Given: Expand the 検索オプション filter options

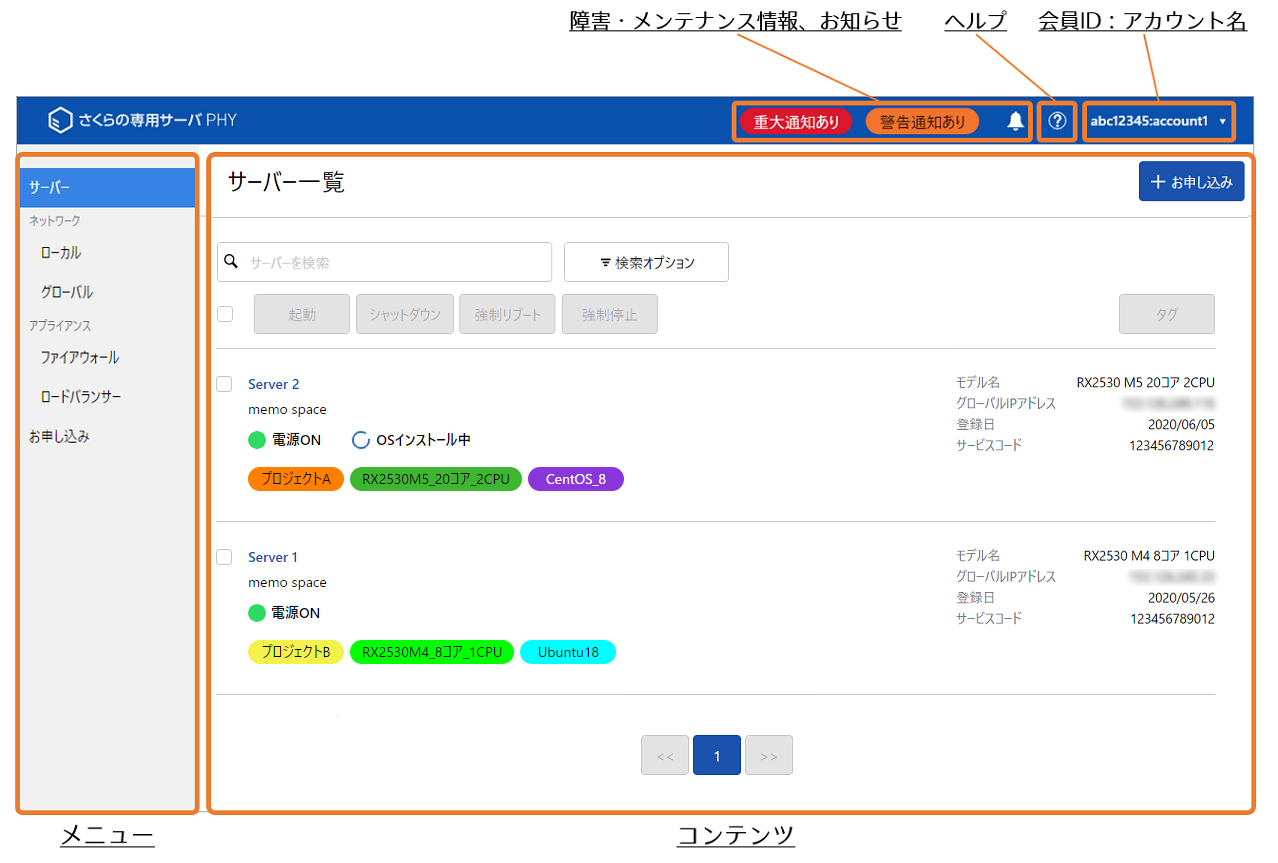Looking at the screenshot, I should coord(646,262).
